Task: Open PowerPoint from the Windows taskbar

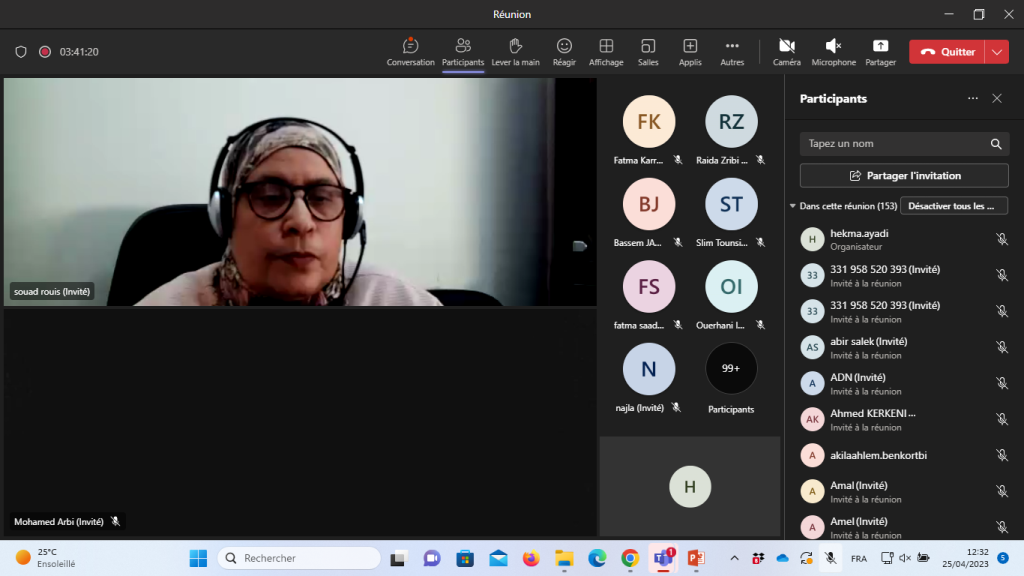Action: [696, 558]
